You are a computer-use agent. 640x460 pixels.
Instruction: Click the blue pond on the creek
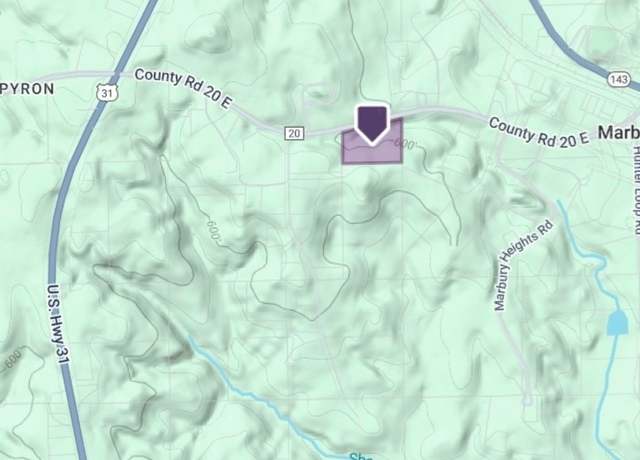coord(617,322)
